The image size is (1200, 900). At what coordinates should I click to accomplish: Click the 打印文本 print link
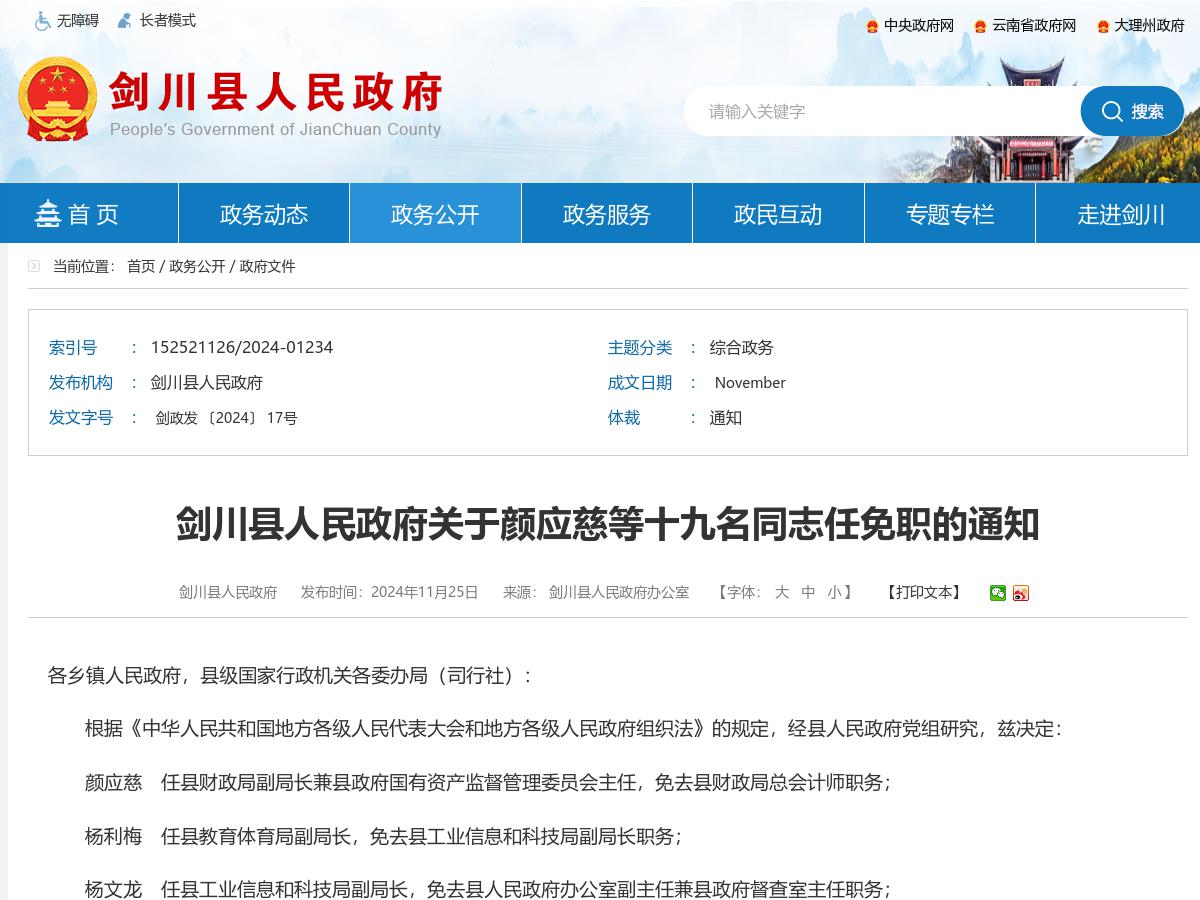(x=922, y=592)
